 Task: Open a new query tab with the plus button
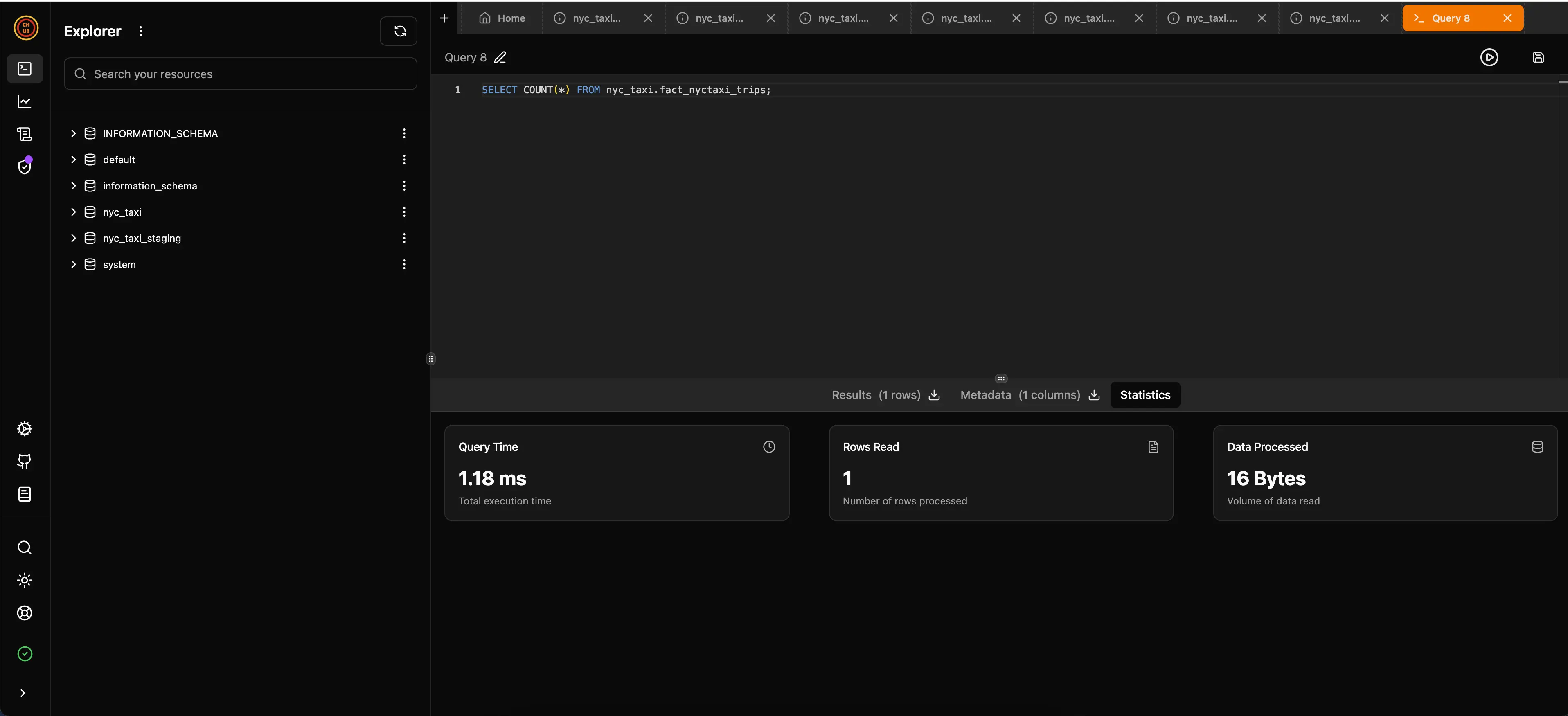[x=444, y=18]
